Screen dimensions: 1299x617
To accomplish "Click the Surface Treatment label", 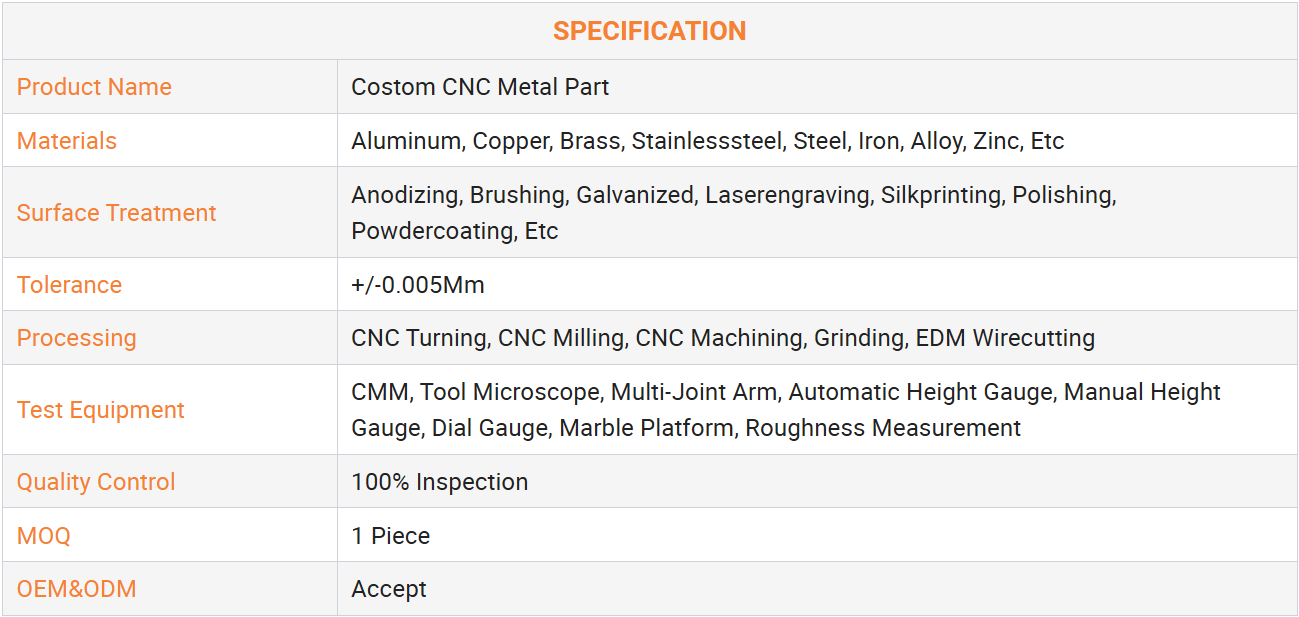I will click(116, 213).
